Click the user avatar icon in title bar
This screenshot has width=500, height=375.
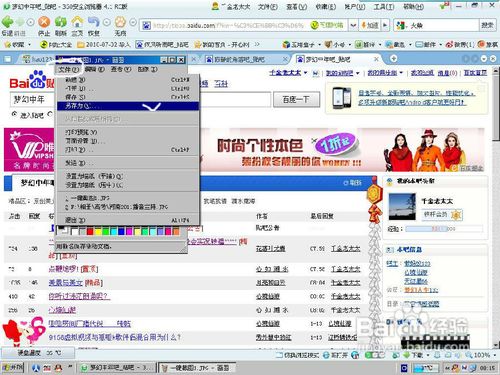point(215,6)
